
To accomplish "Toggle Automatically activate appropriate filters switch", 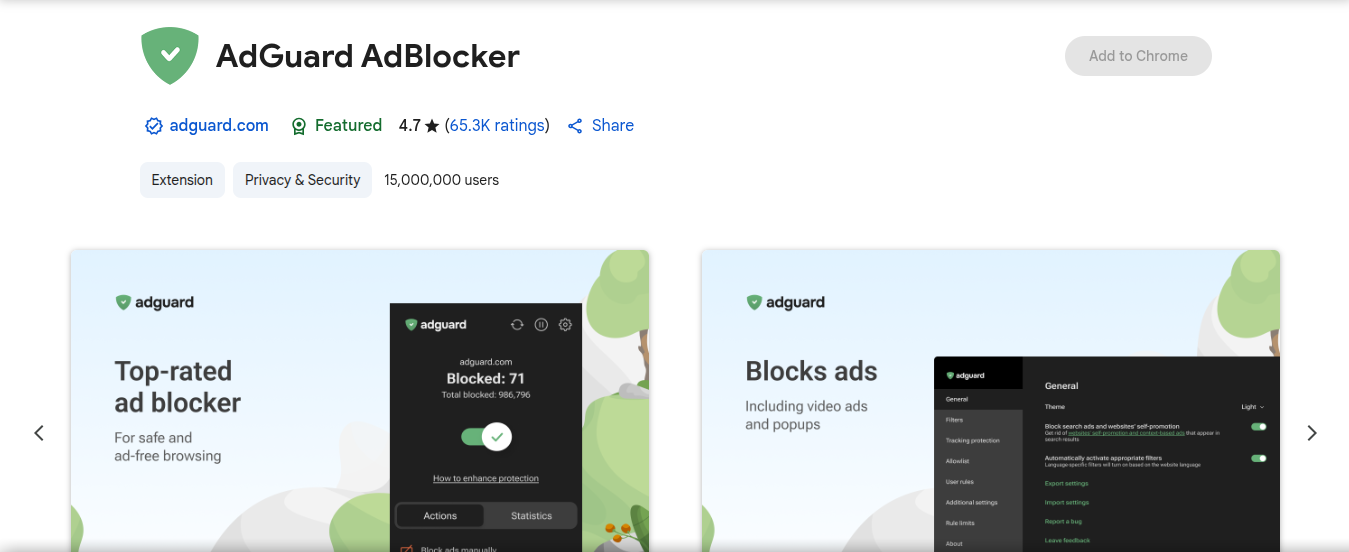I will [x=1259, y=458].
